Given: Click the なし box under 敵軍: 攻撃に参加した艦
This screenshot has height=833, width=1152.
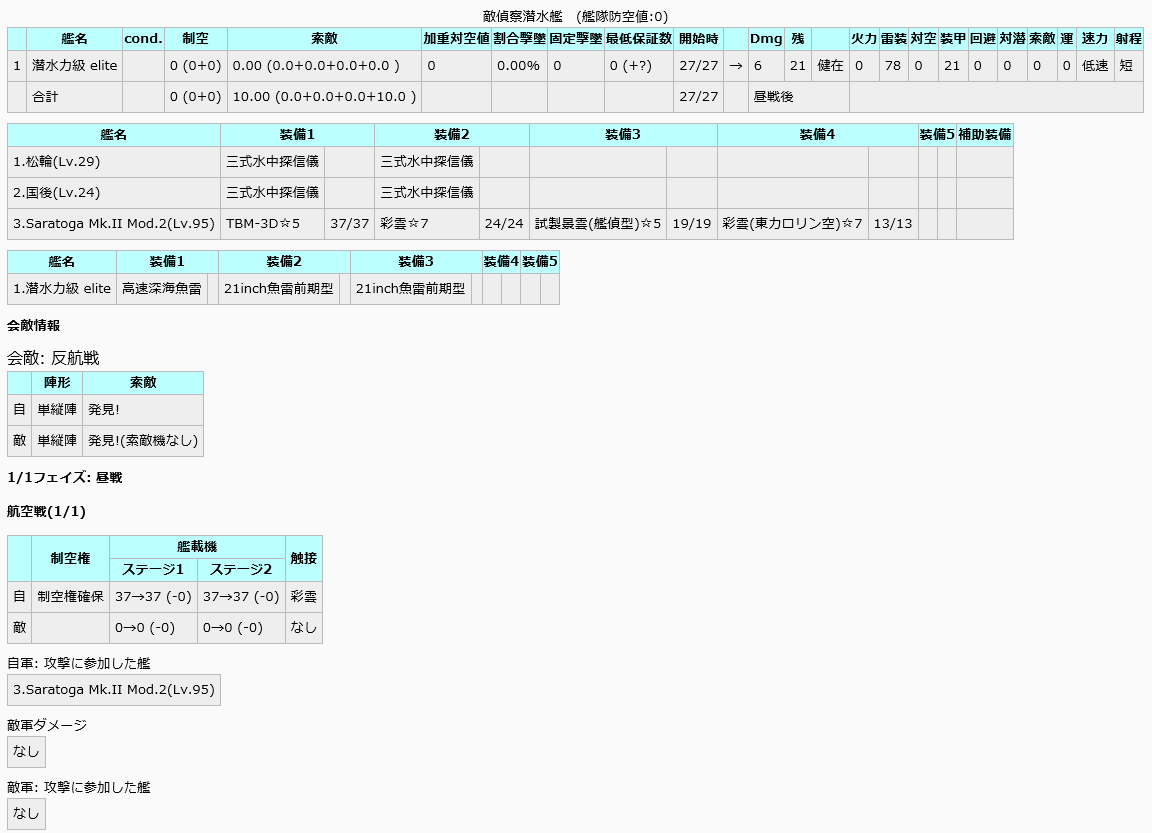Looking at the screenshot, I should (x=26, y=814).
